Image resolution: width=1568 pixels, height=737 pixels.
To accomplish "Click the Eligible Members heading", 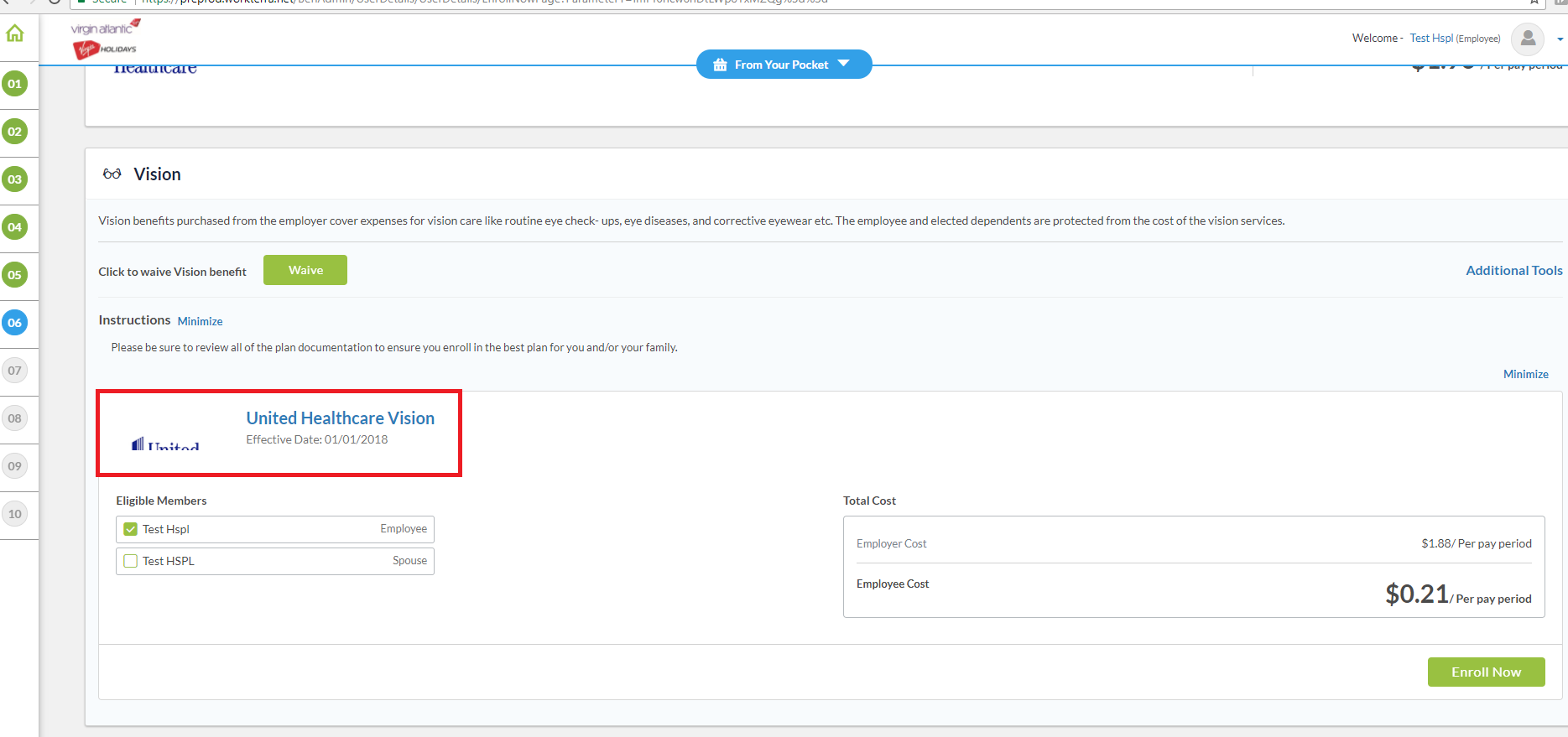I will point(161,501).
